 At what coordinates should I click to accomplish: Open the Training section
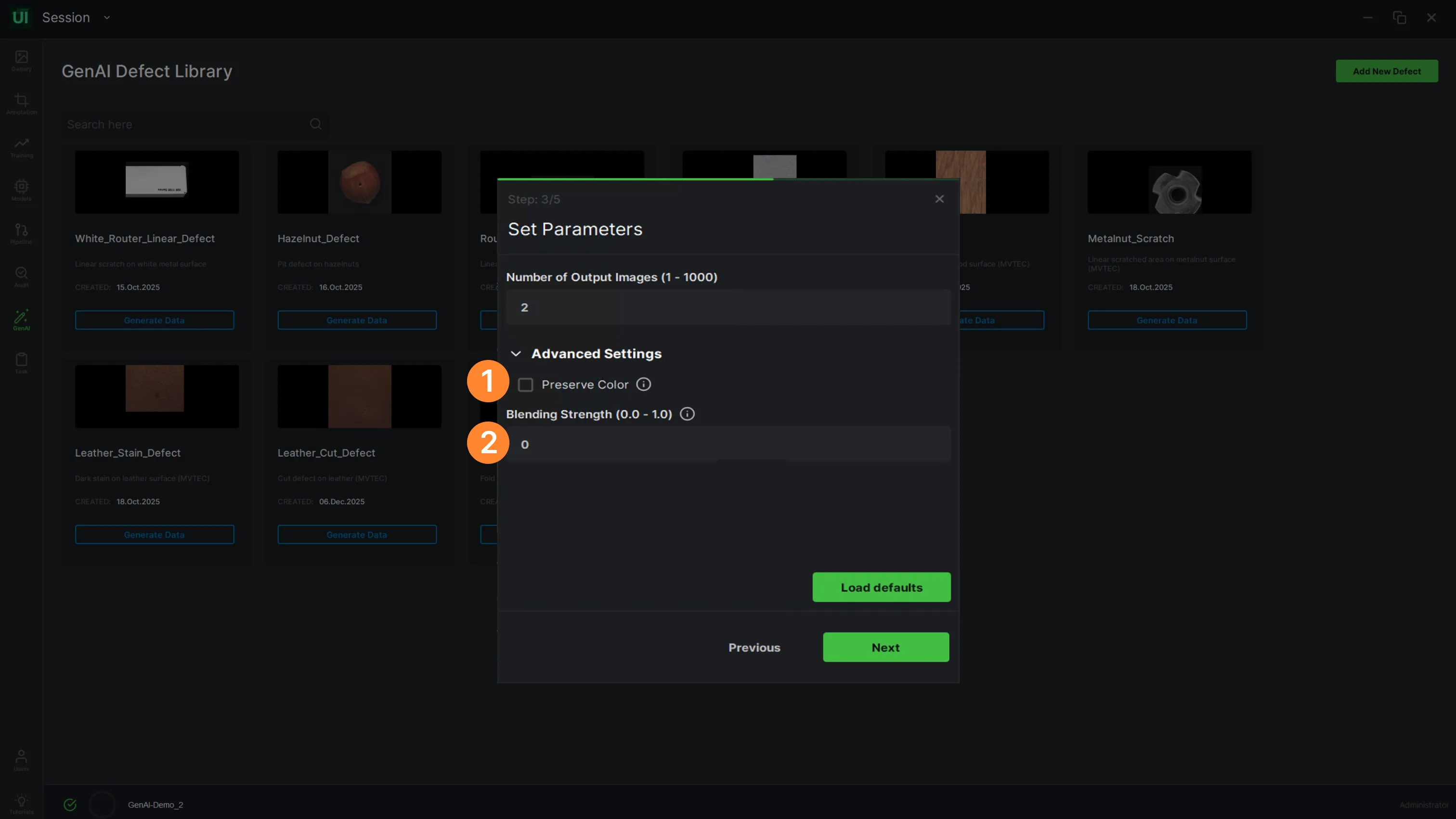[x=22, y=147]
